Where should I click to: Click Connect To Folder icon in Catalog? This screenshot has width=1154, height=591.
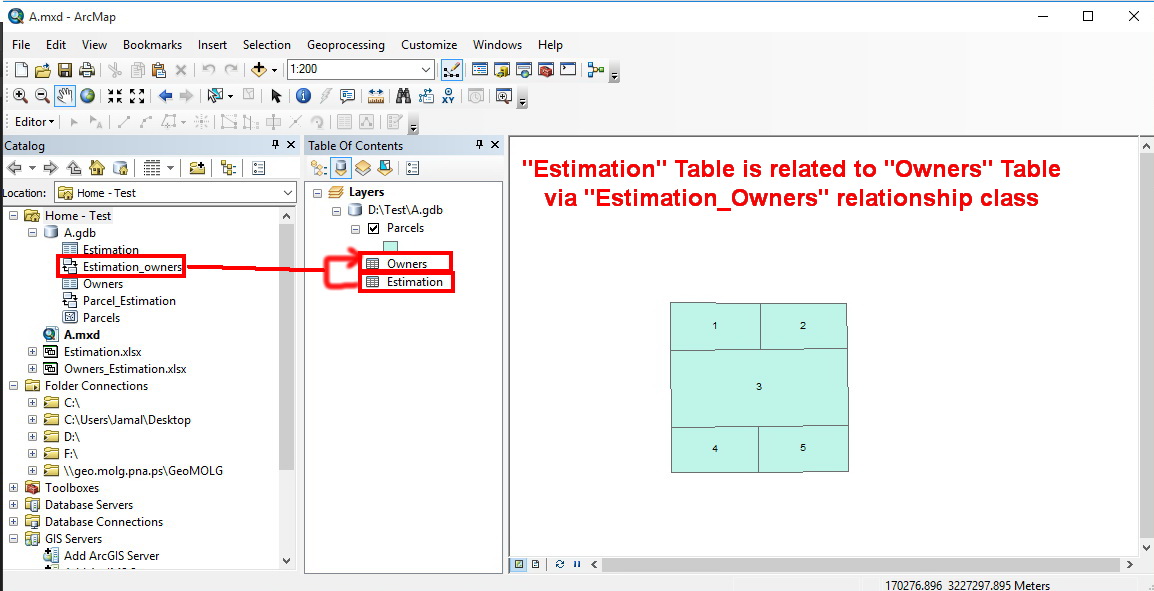(x=197, y=168)
